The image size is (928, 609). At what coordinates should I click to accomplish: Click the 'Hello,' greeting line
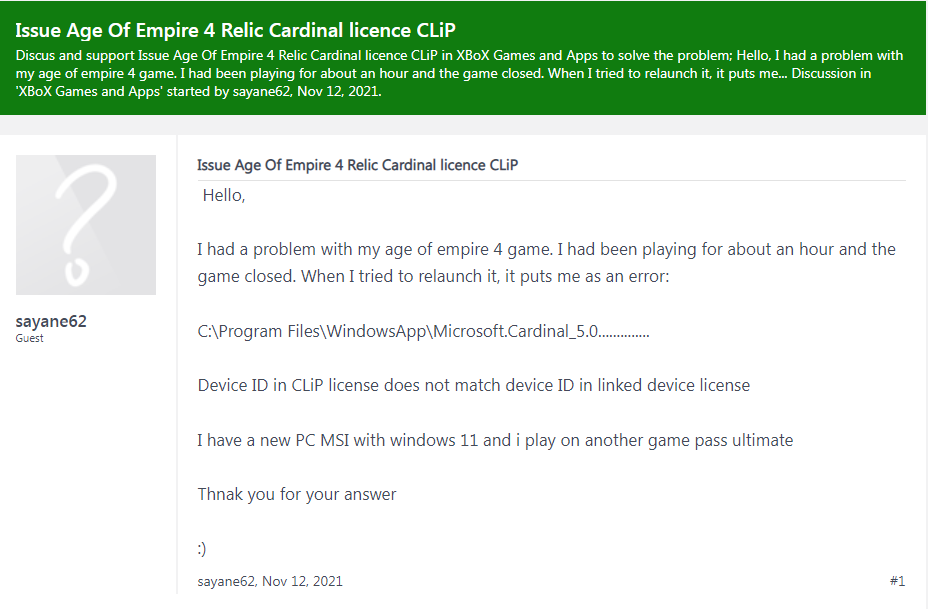coord(224,195)
